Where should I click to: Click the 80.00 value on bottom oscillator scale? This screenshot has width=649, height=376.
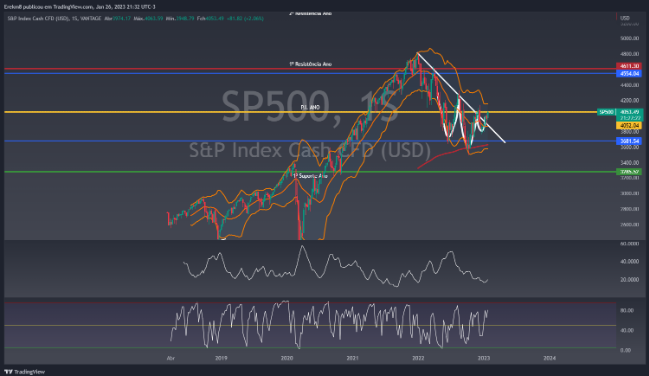(x=627, y=311)
